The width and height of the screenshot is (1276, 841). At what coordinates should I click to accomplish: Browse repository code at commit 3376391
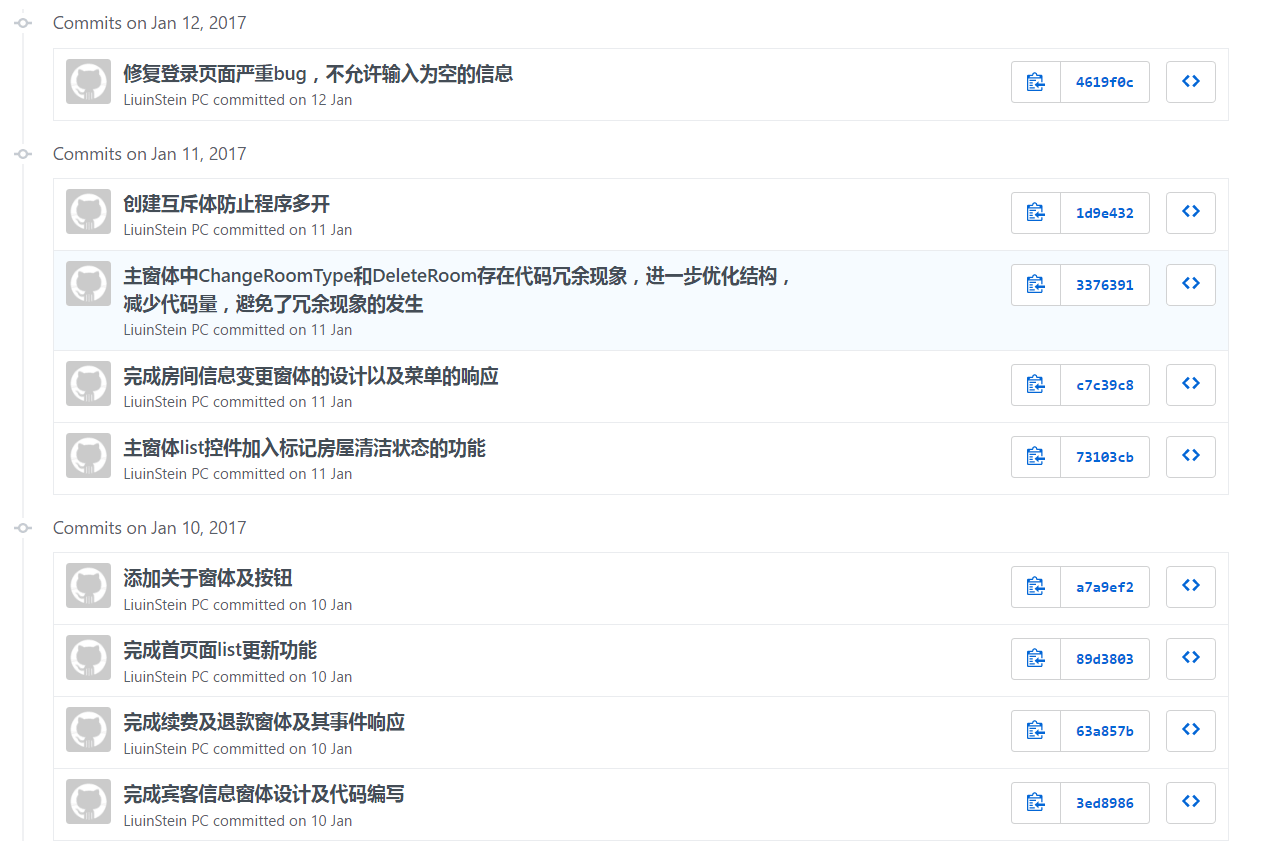click(x=1190, y=284)
